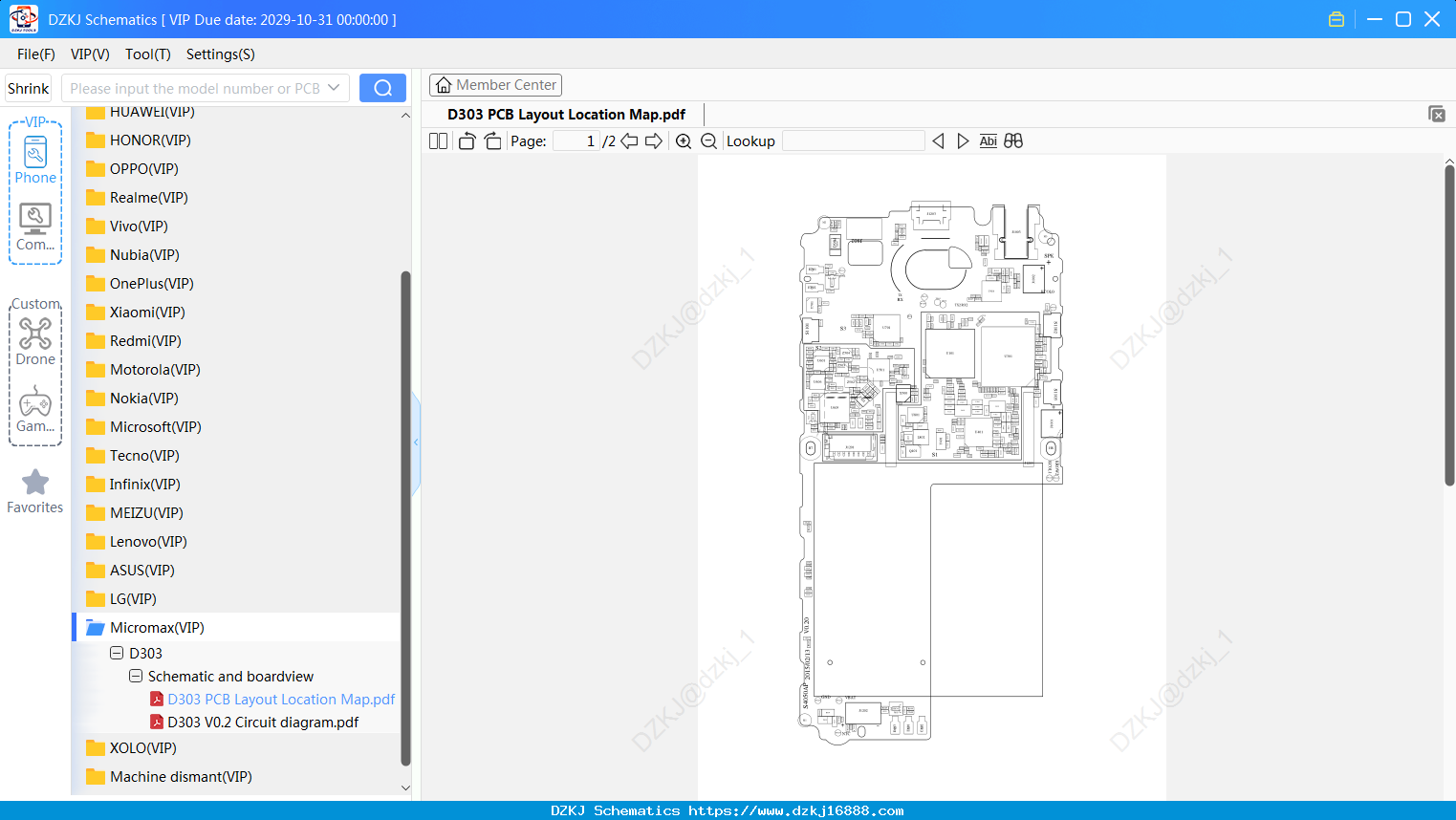Expand the Nokia(VIP) folder
This screenshot has width=1456, height=820.
click(x=132, y=399)
